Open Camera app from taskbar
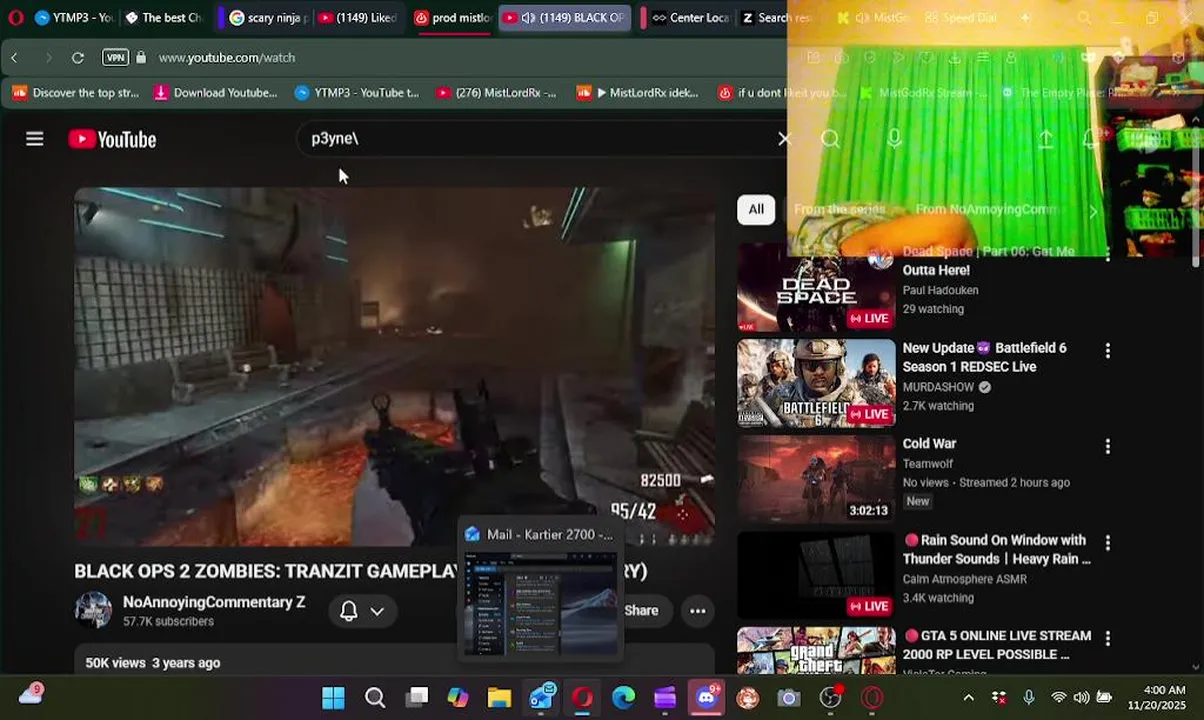 (x=789, y=697)
